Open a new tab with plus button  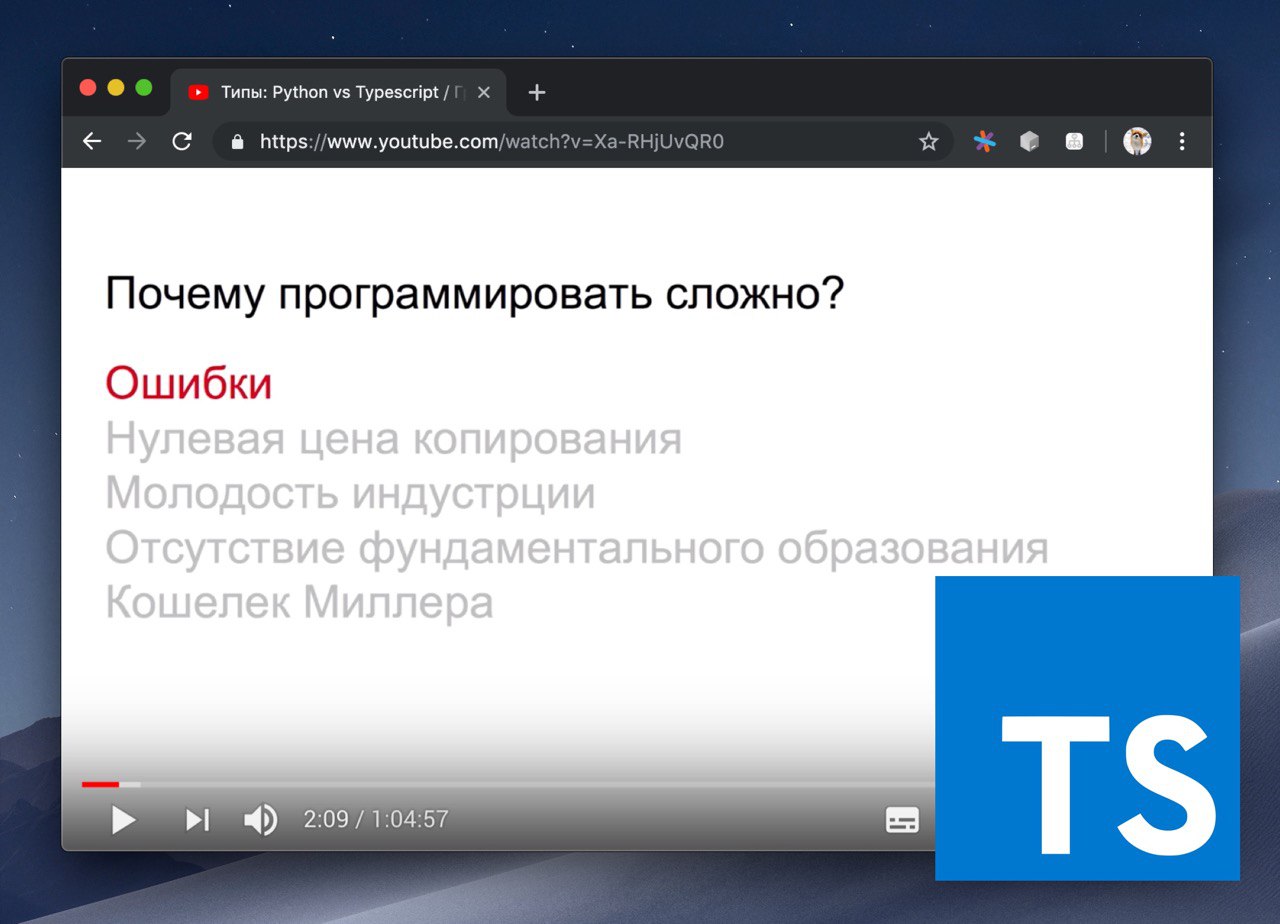click(x=537, y=93)
